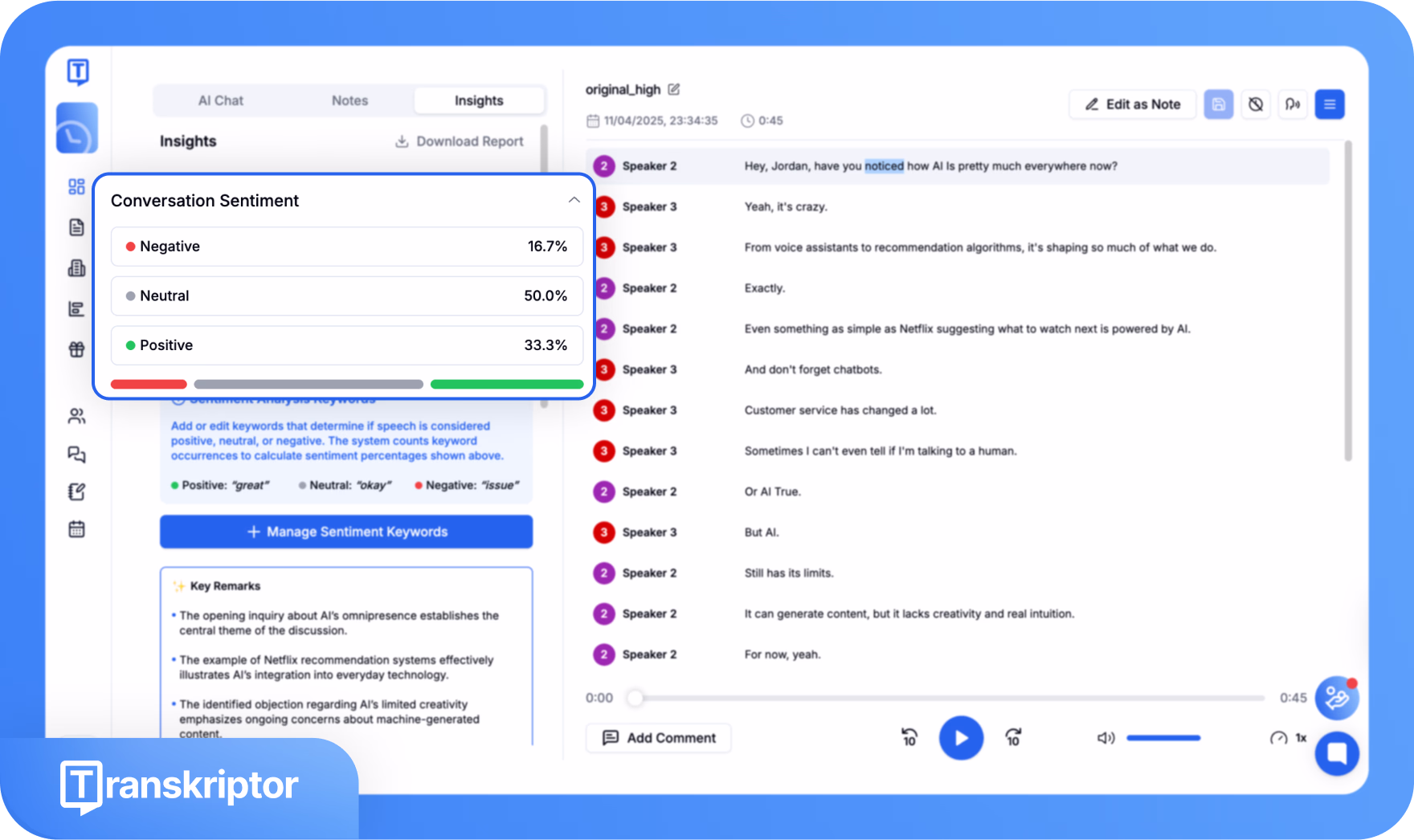Click the speaker voice icon in toolbar
This screenshot has height=840, width=1414.
click(1293, 104)
